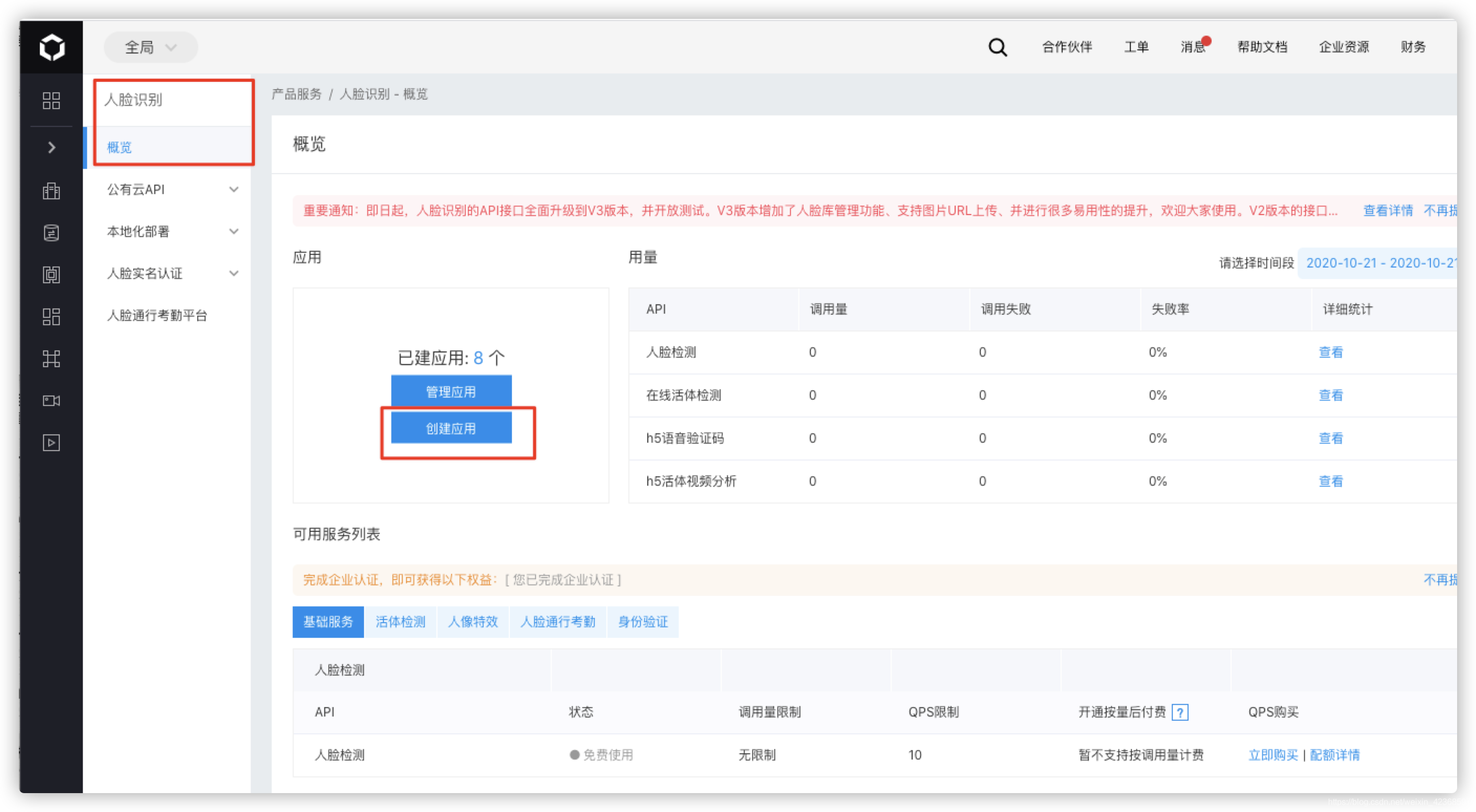Open the search icon in the top bar
The height and width of the screenshot is (812, 1476).
[997, 47]
